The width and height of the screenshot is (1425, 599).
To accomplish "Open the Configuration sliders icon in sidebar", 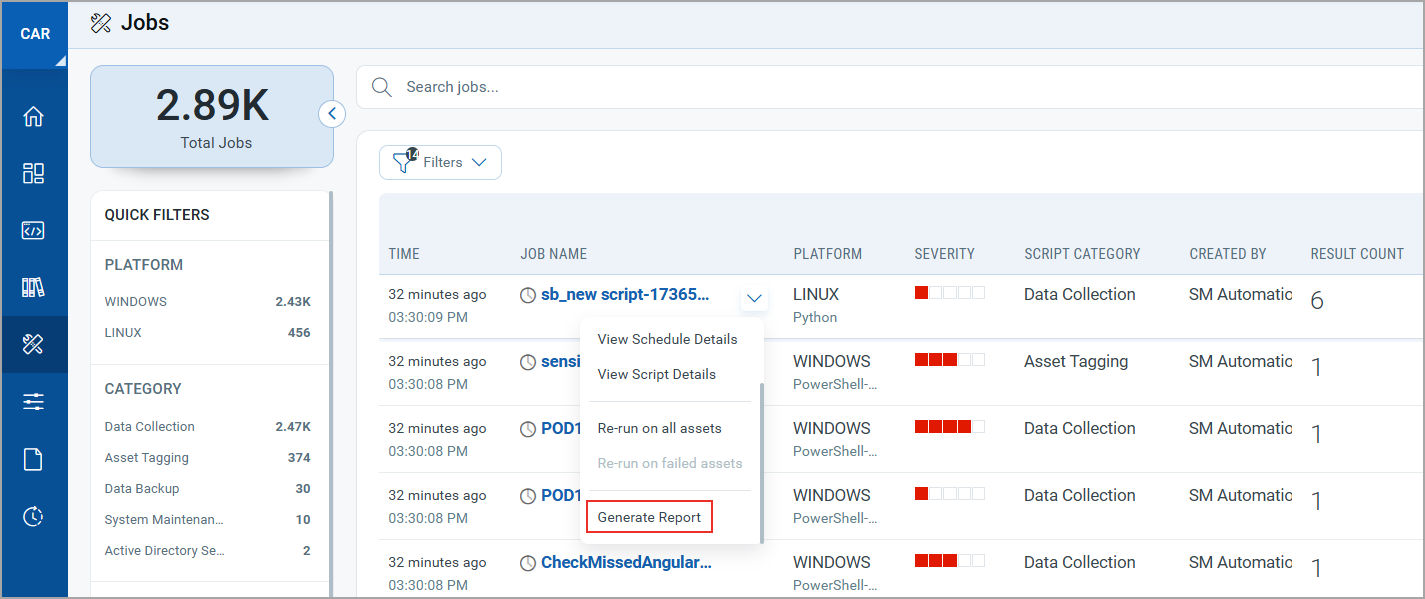I will pyautogui.click(x=33, y=402).
